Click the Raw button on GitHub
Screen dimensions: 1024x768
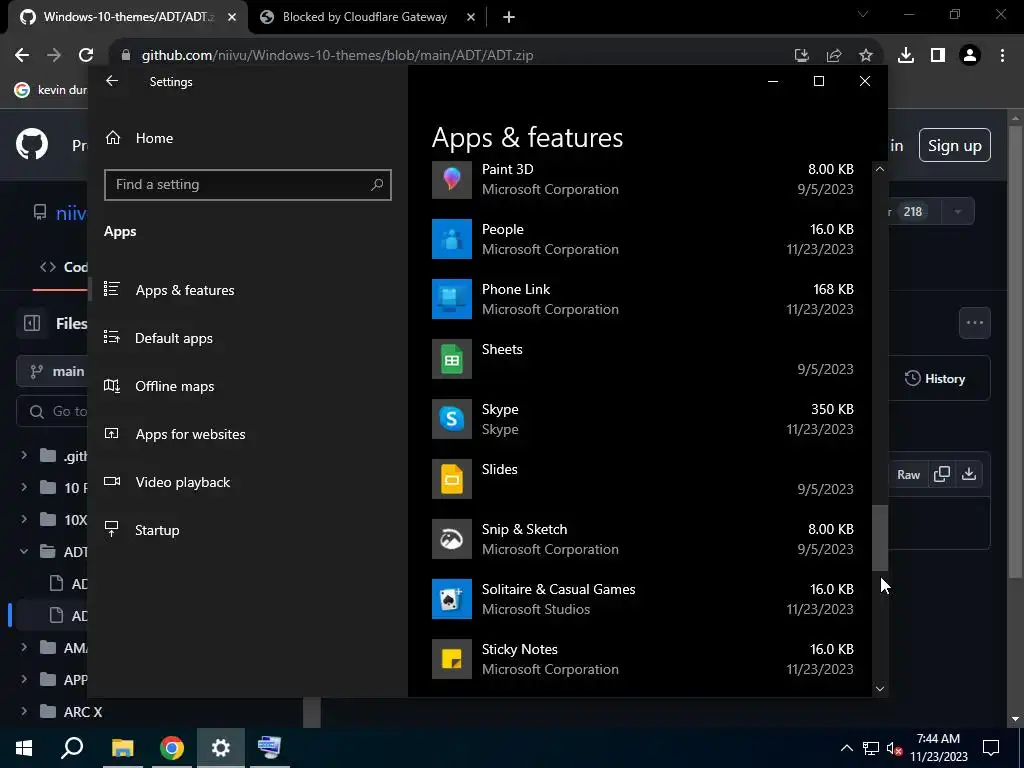click(x=908, y=475)
